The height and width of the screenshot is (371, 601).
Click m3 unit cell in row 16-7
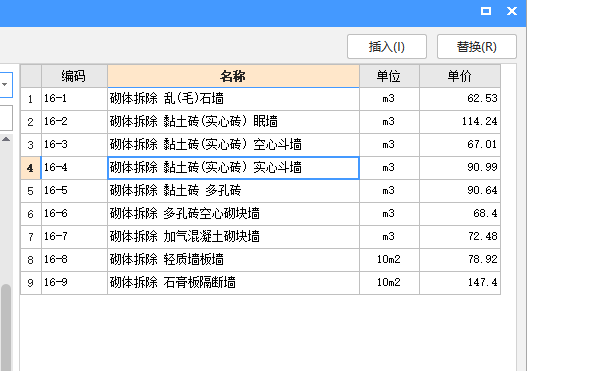pos(389,237)
